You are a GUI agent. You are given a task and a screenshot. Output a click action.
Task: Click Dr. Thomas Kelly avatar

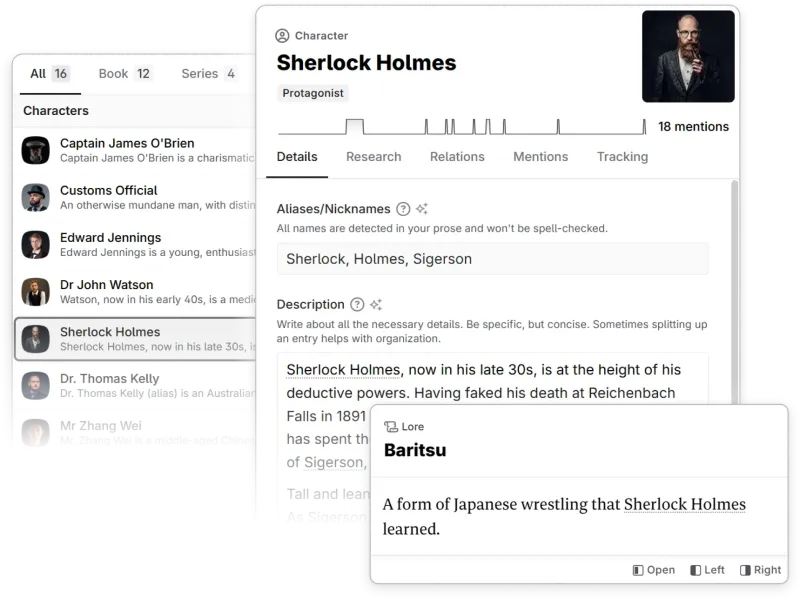click(x=36, y=386)
